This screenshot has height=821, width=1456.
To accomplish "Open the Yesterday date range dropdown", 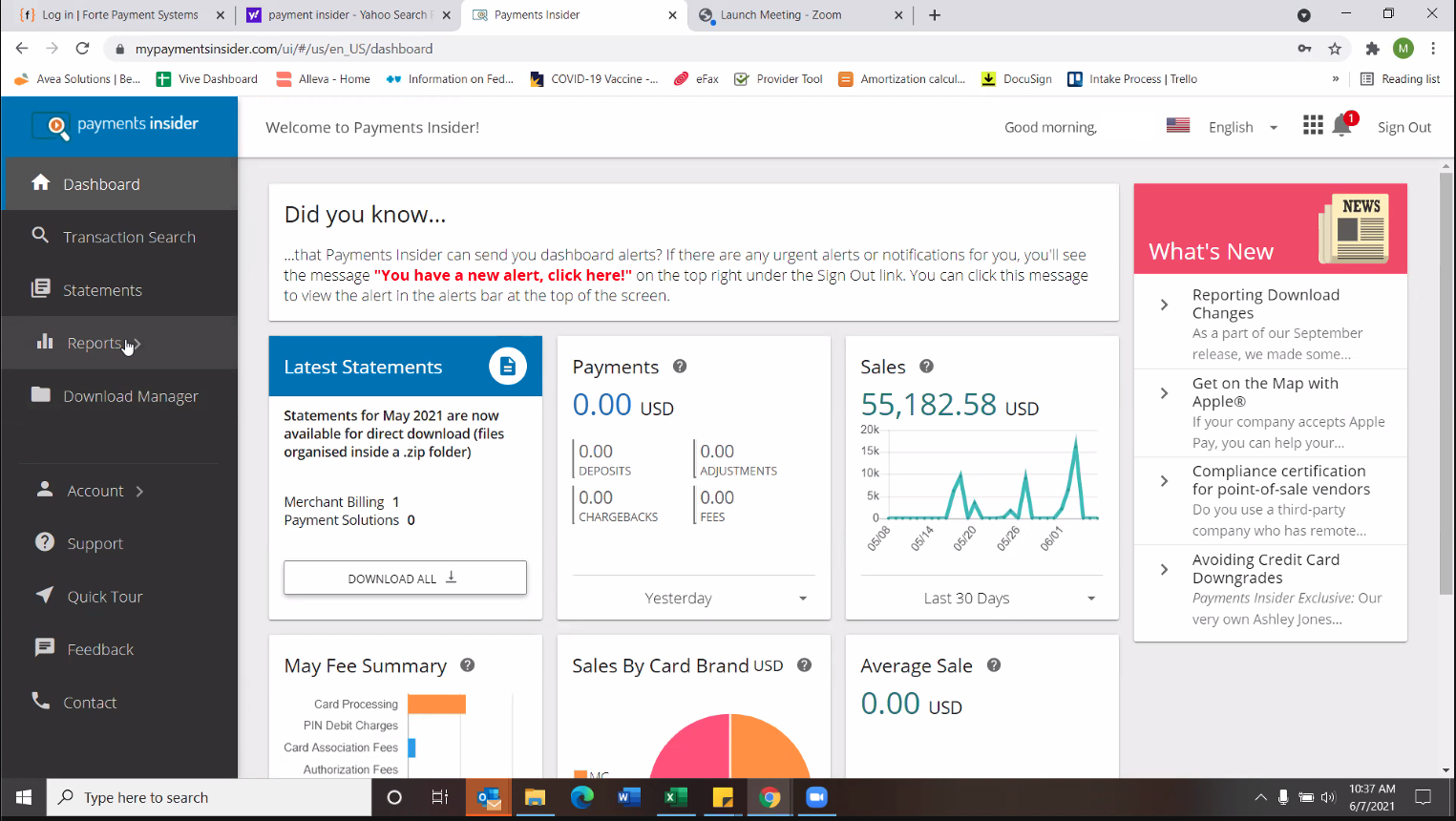I will [x=693, y=598].
